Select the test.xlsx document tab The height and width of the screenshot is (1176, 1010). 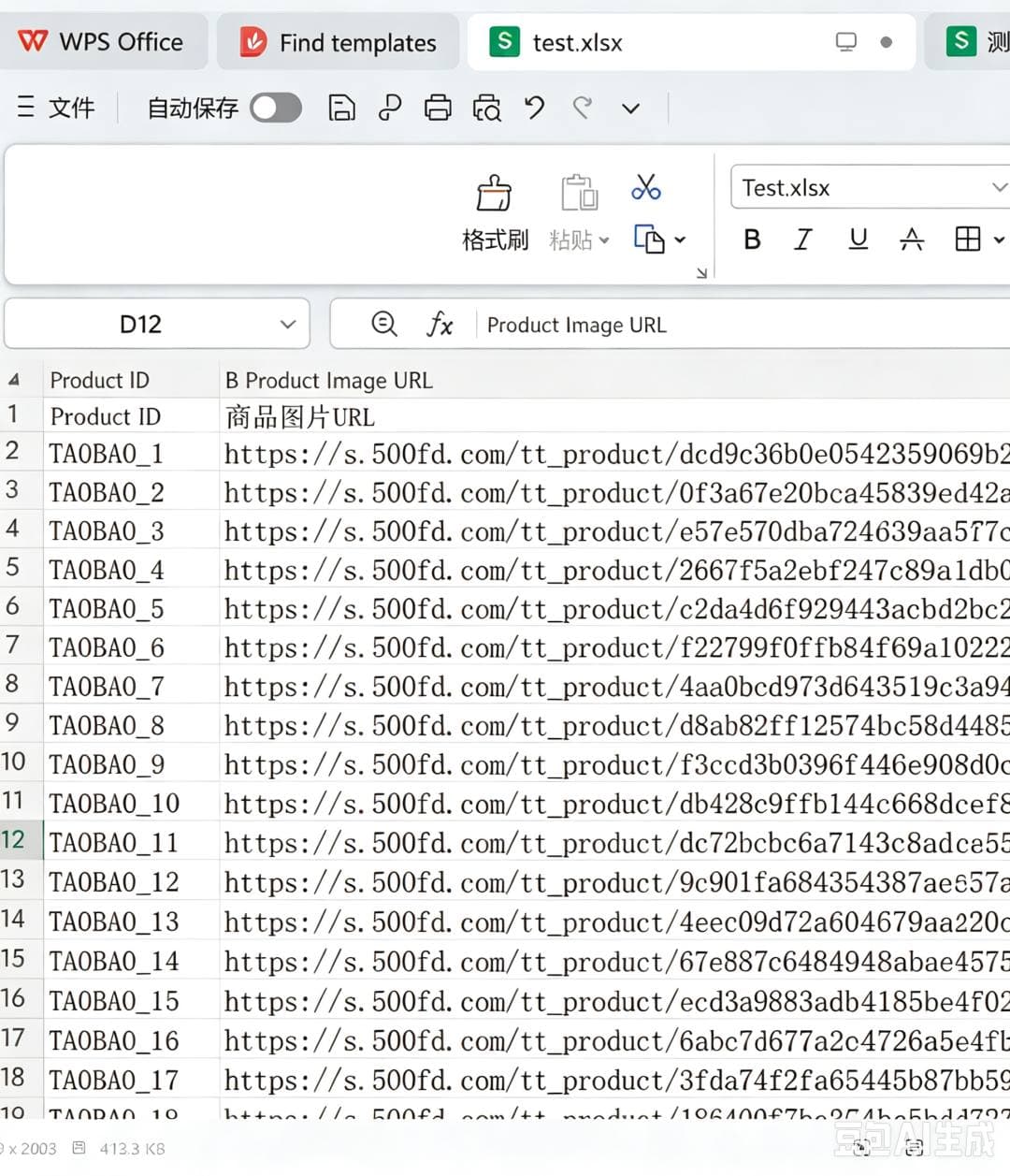[x=691, y=42]
